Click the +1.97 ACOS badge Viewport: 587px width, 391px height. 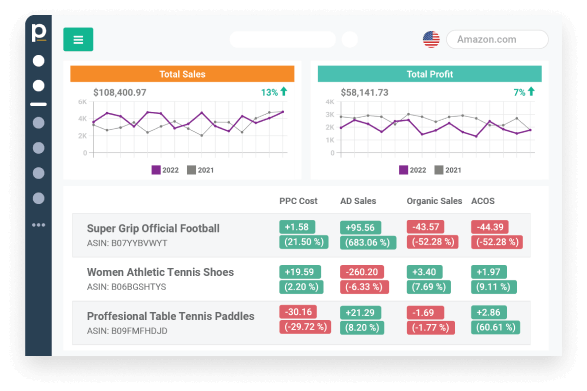pyautogui.click(x=489, y=272)
